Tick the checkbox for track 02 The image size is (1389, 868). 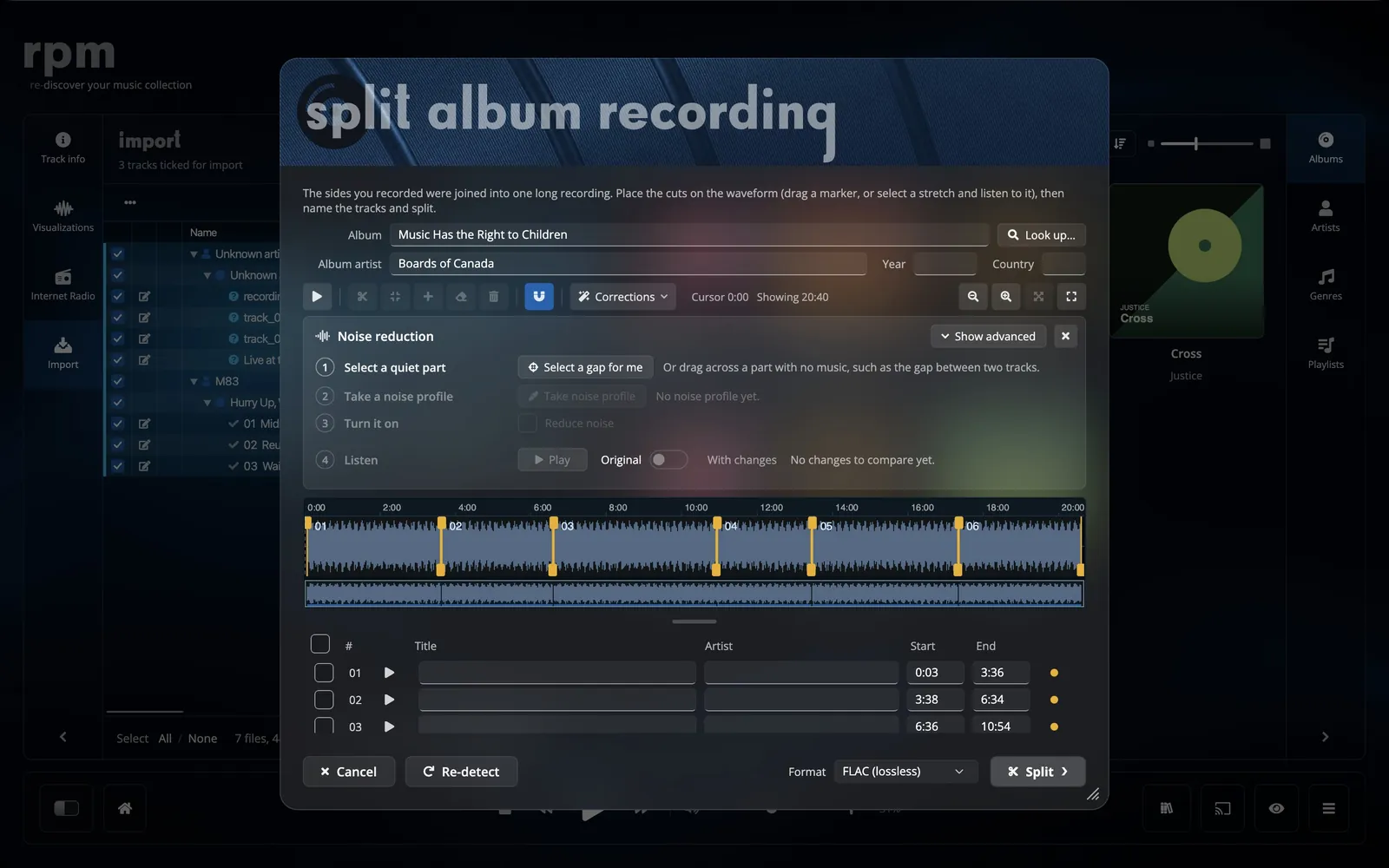[324, 700]
